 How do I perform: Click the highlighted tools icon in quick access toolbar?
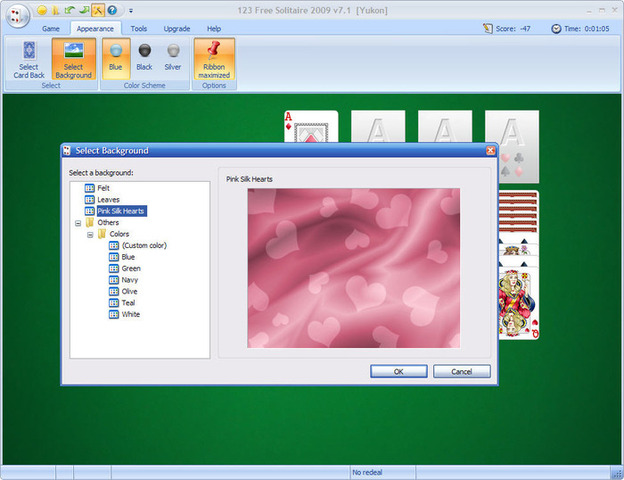pyautogui.click(x=98, y=10)
